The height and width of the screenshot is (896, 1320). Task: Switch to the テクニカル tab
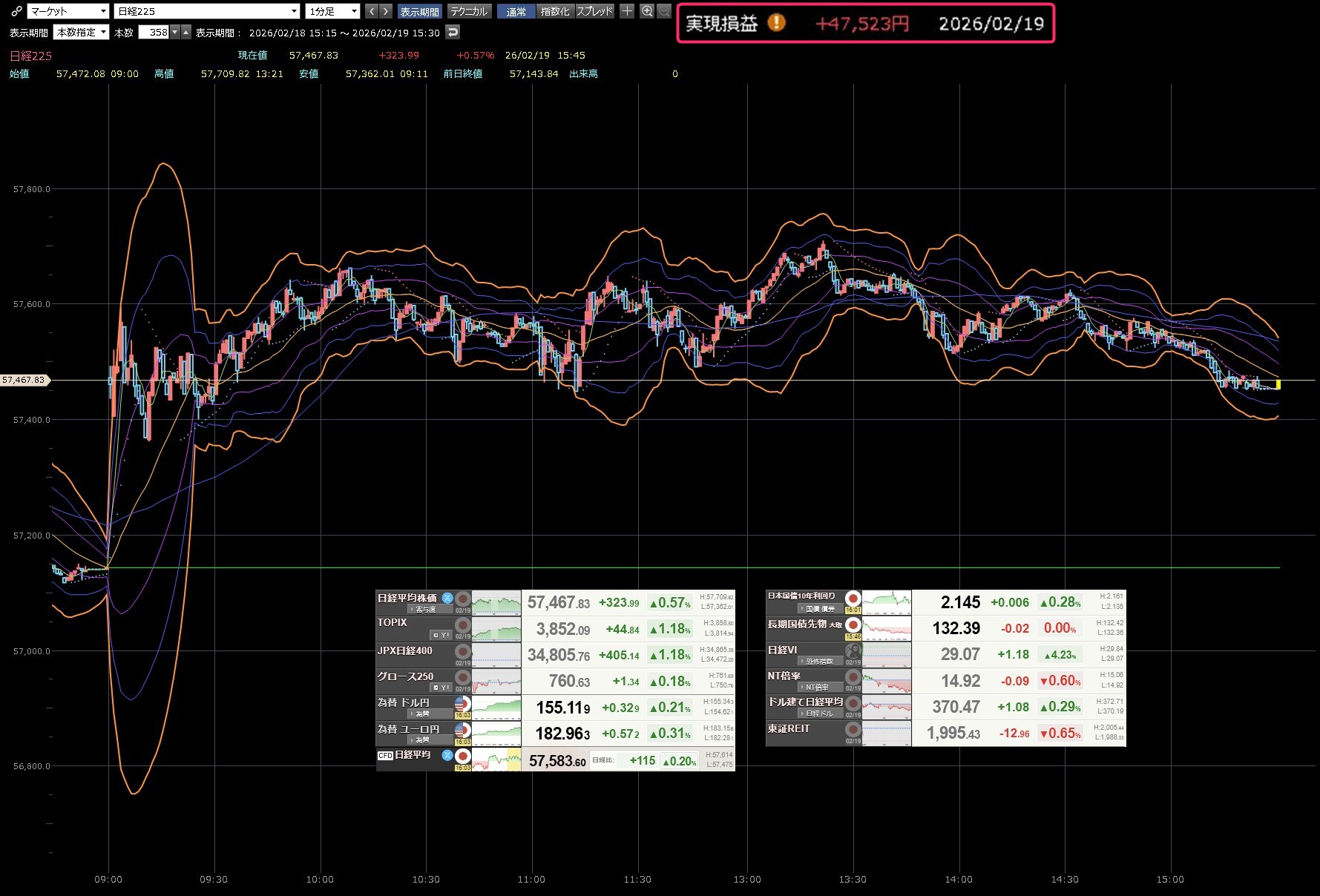click(469, 12)
